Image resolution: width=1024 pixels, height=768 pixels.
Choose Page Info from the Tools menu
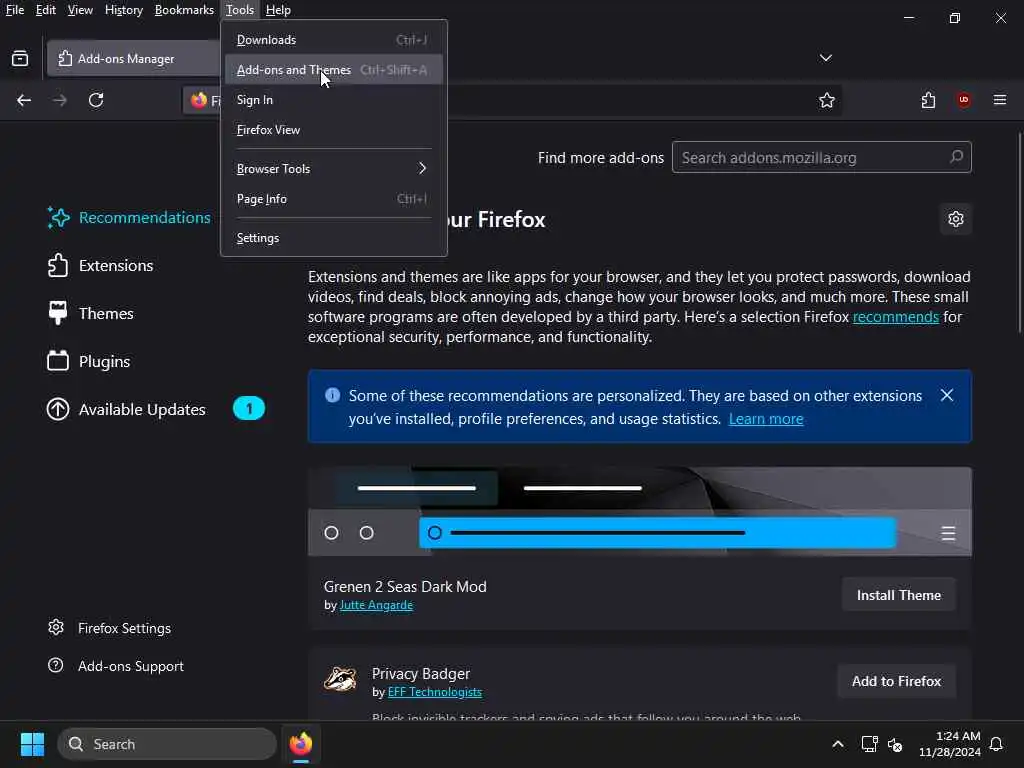334,199
